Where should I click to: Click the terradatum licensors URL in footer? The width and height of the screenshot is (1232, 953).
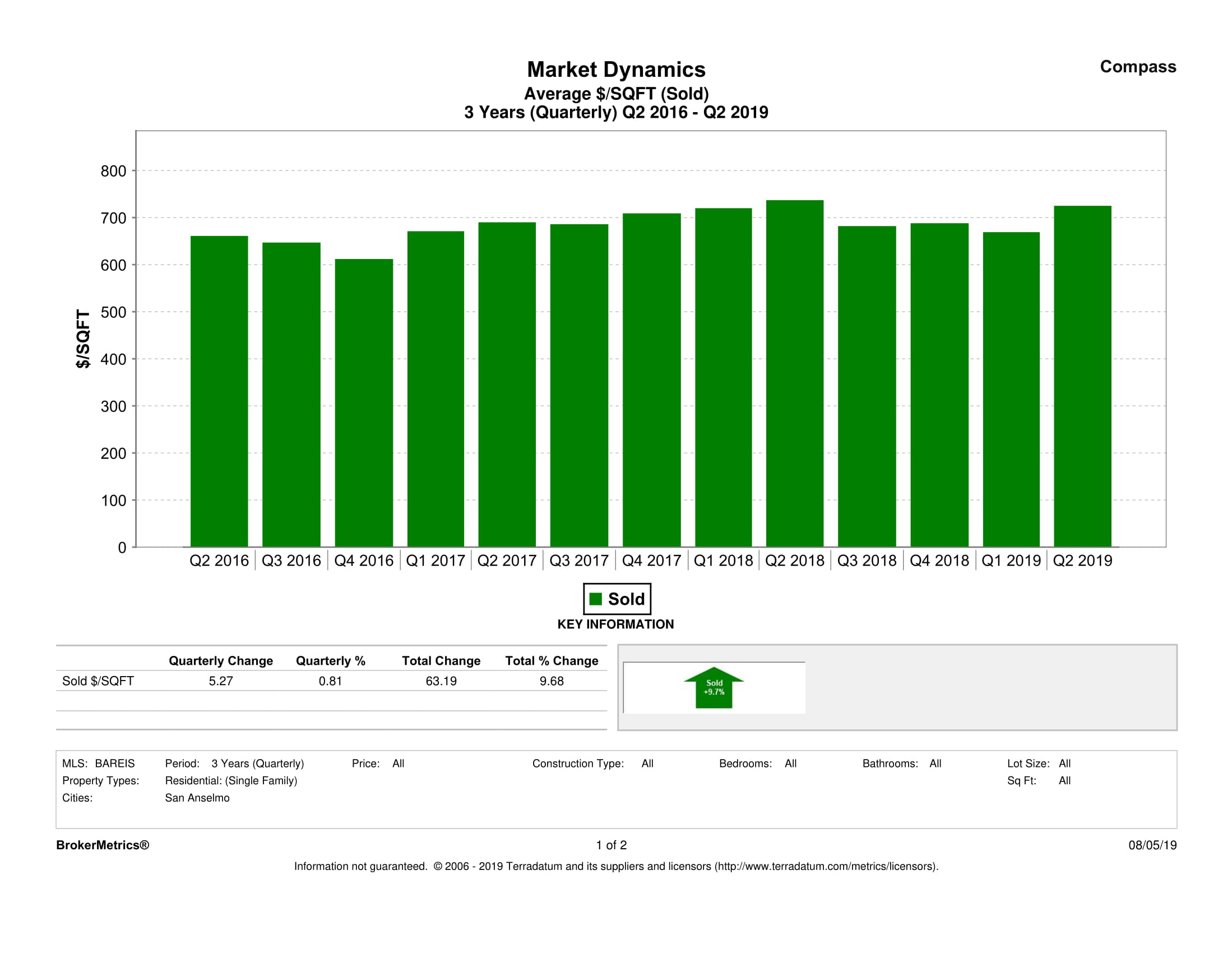(x=827, y=866)
